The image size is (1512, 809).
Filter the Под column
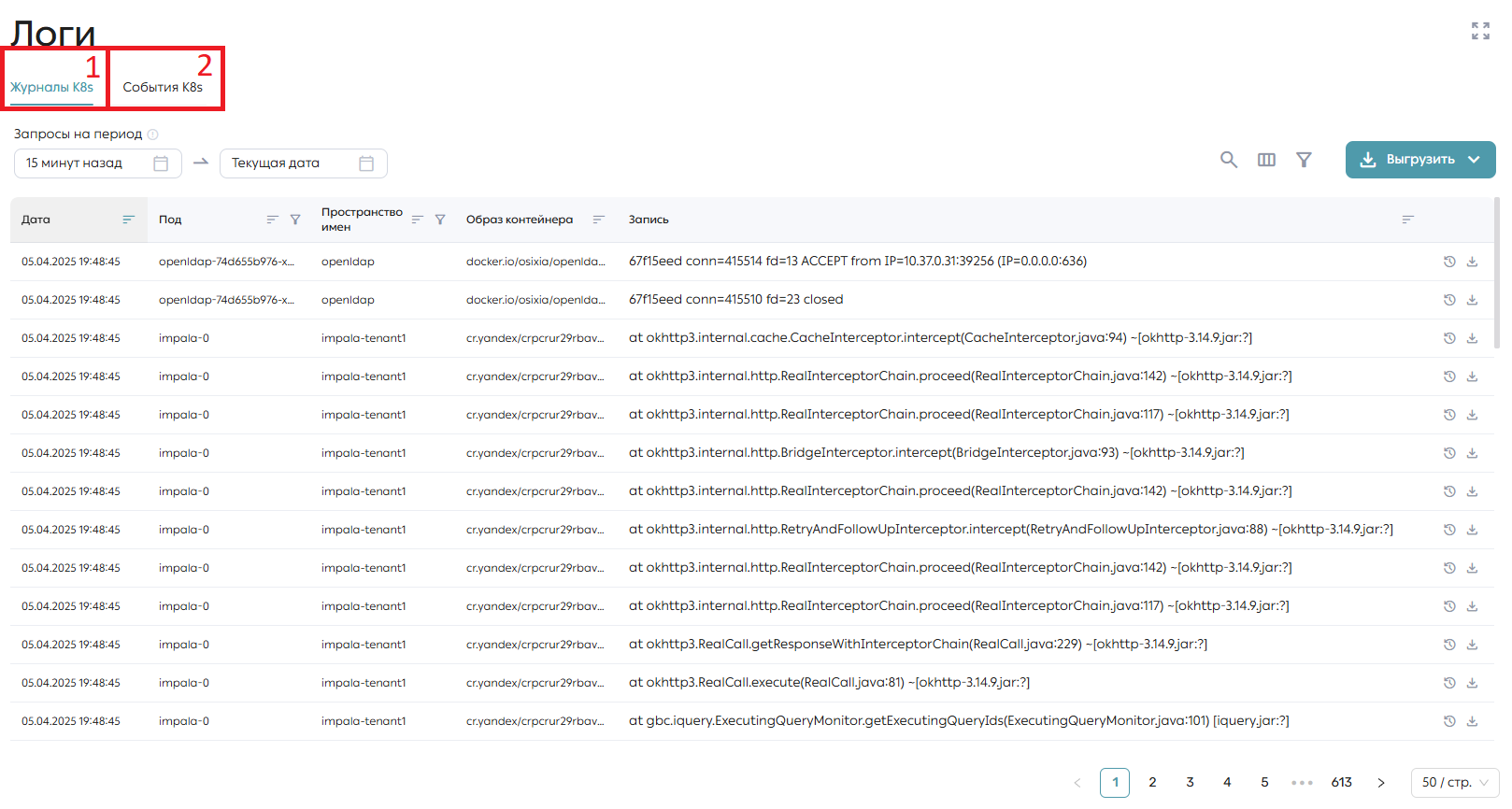point(295,220)
